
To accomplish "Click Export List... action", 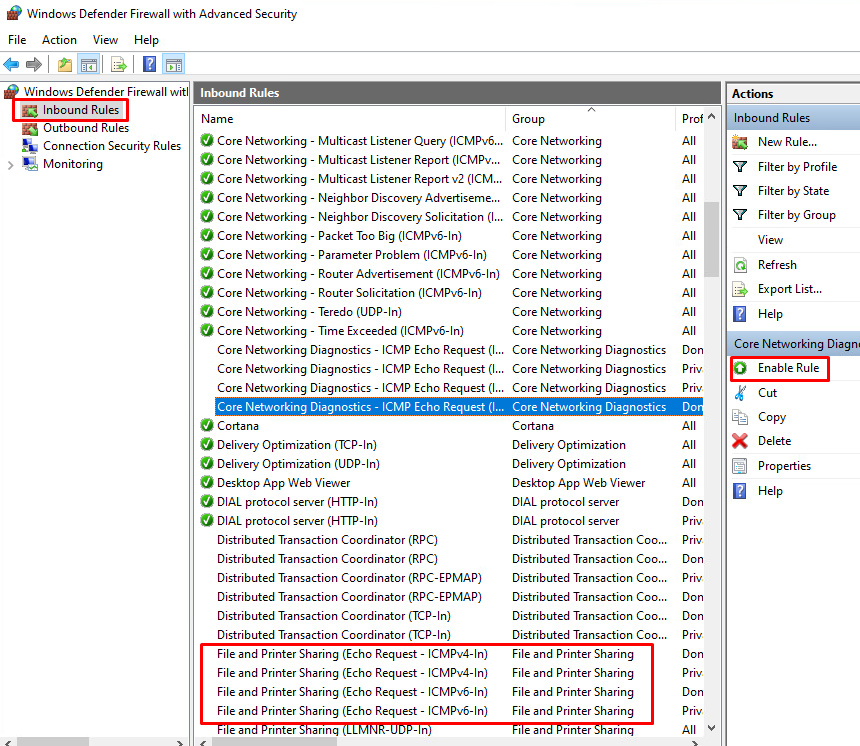I will [790, 289].
